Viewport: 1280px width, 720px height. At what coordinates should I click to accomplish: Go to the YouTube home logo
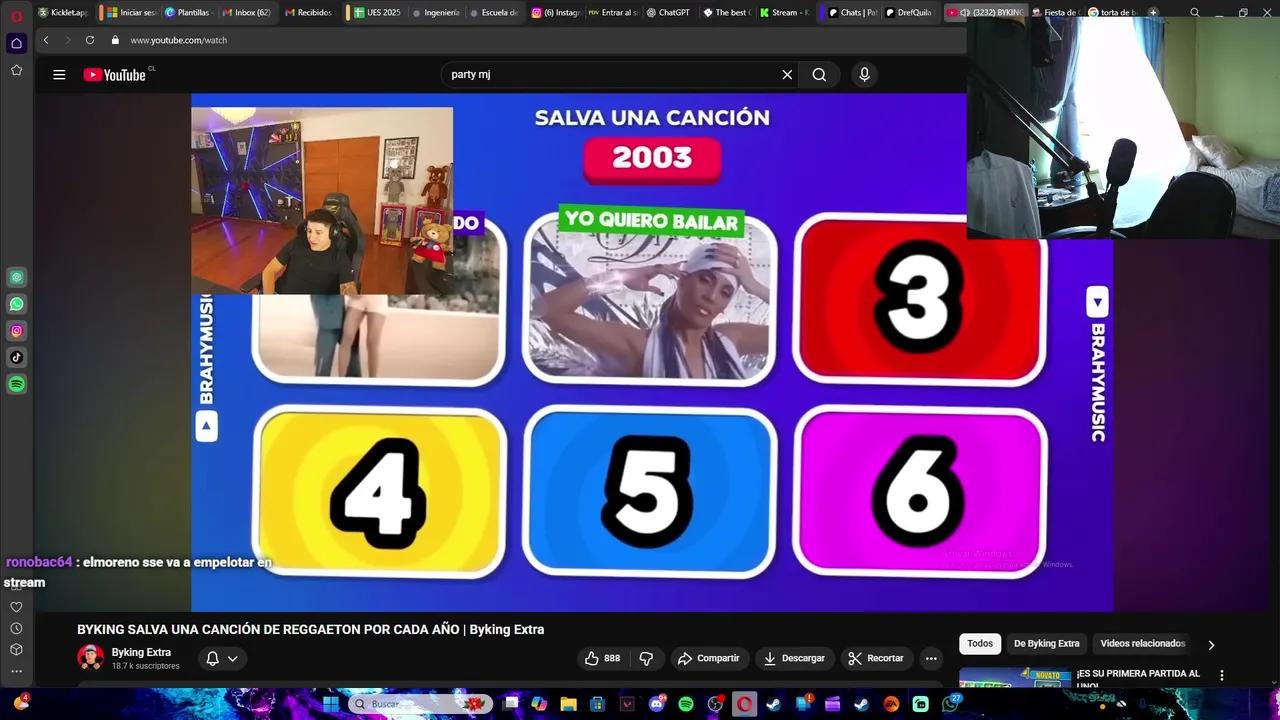pos(115,75)
